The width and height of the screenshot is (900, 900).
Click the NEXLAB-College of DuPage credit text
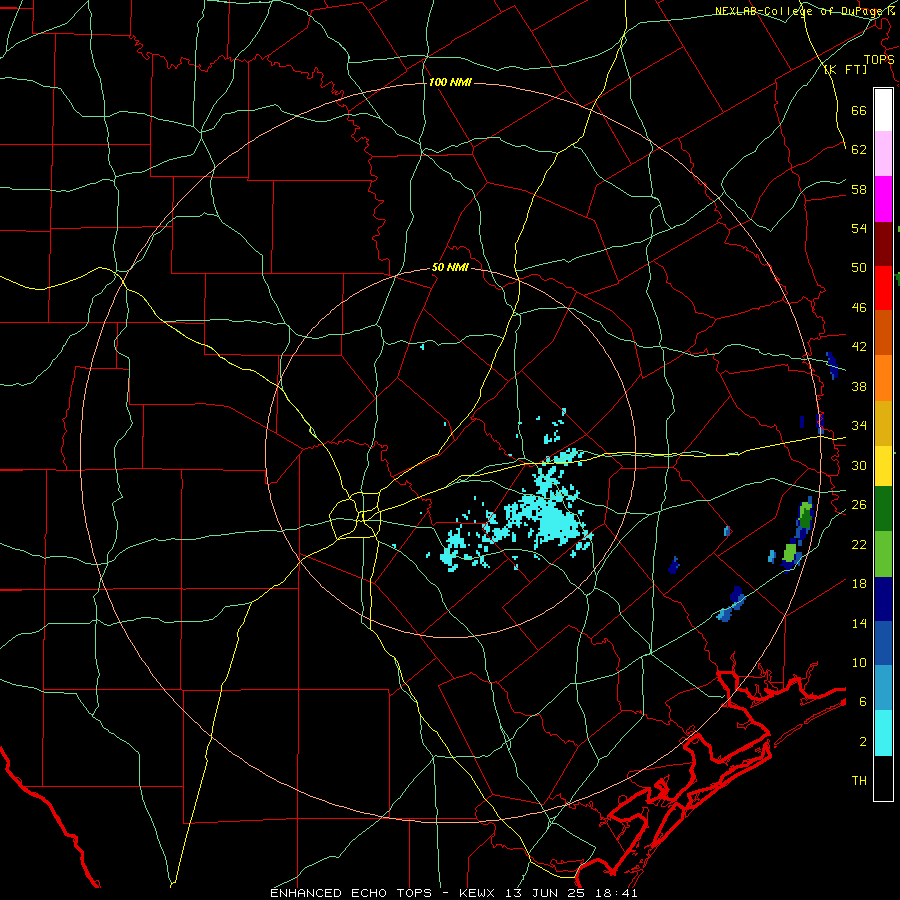click(804, 11)
